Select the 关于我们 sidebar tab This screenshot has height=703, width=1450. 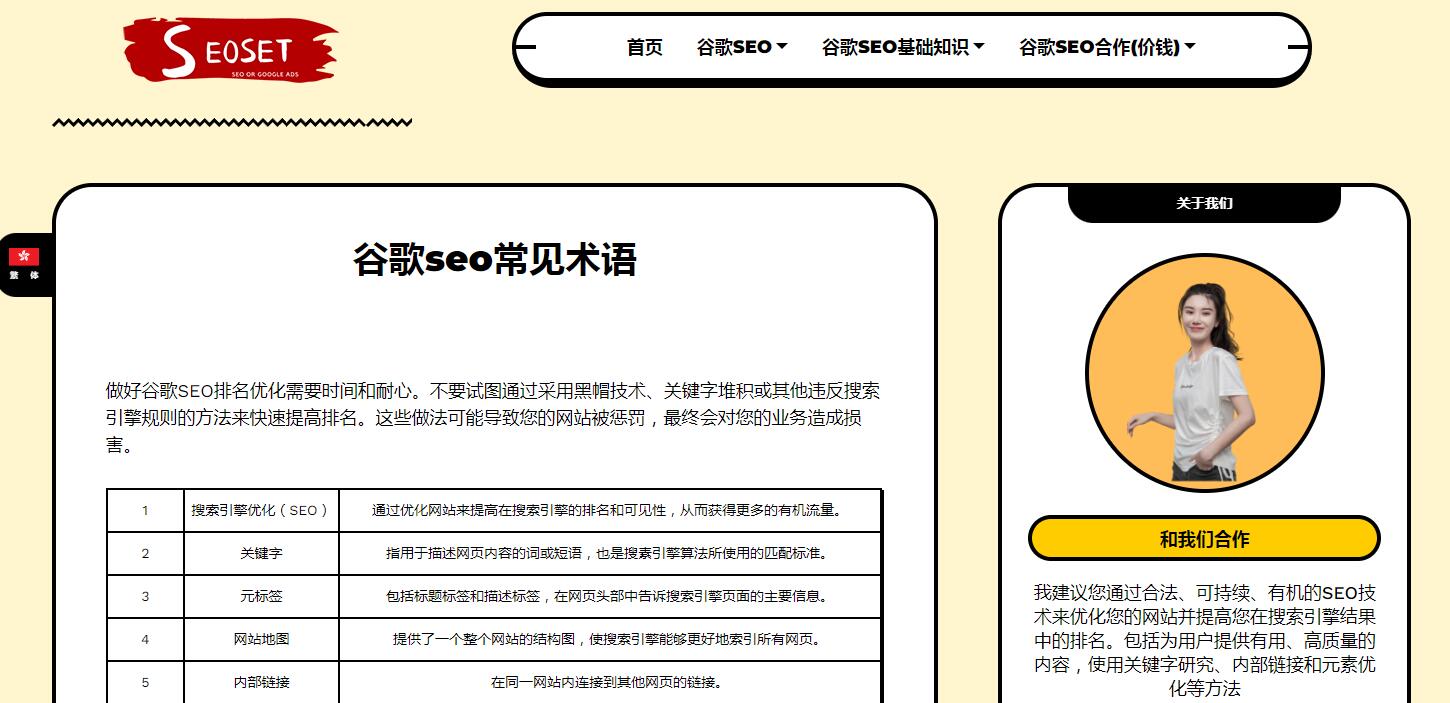click(1204, 203)
